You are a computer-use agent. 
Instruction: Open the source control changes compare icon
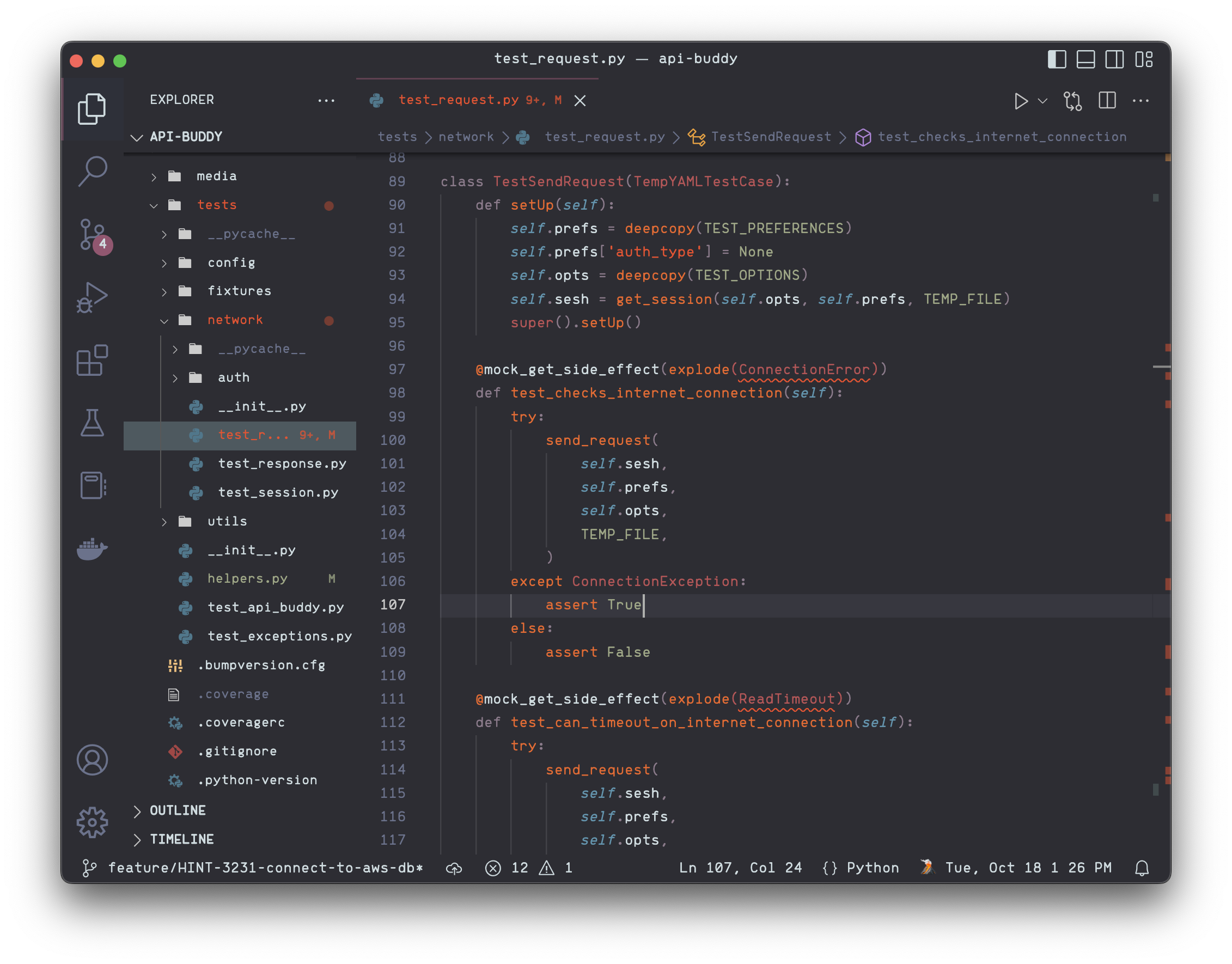click(x=1072, y=101)
